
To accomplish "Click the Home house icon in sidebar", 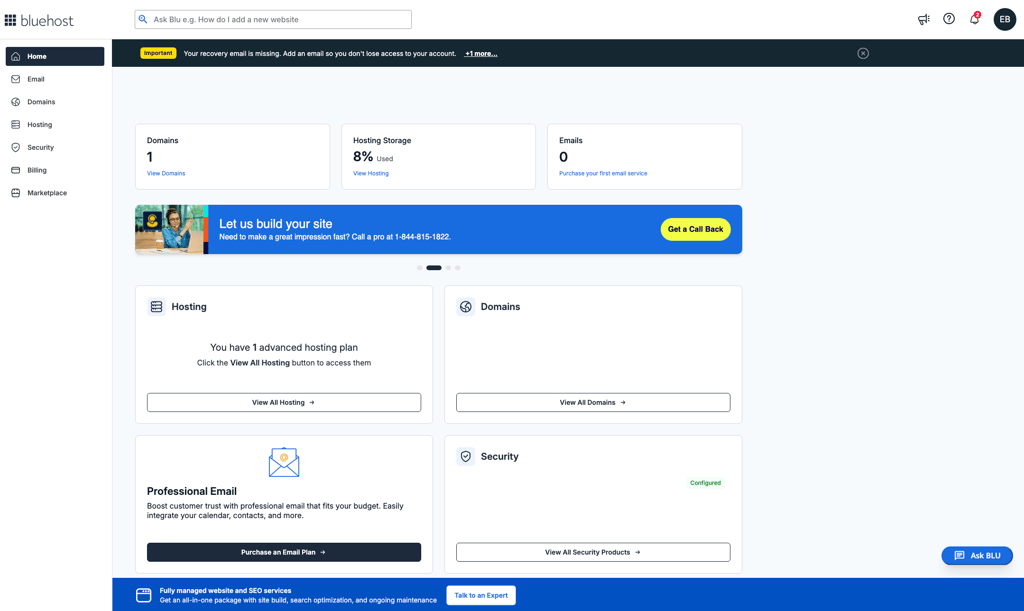I will (16, 56).
